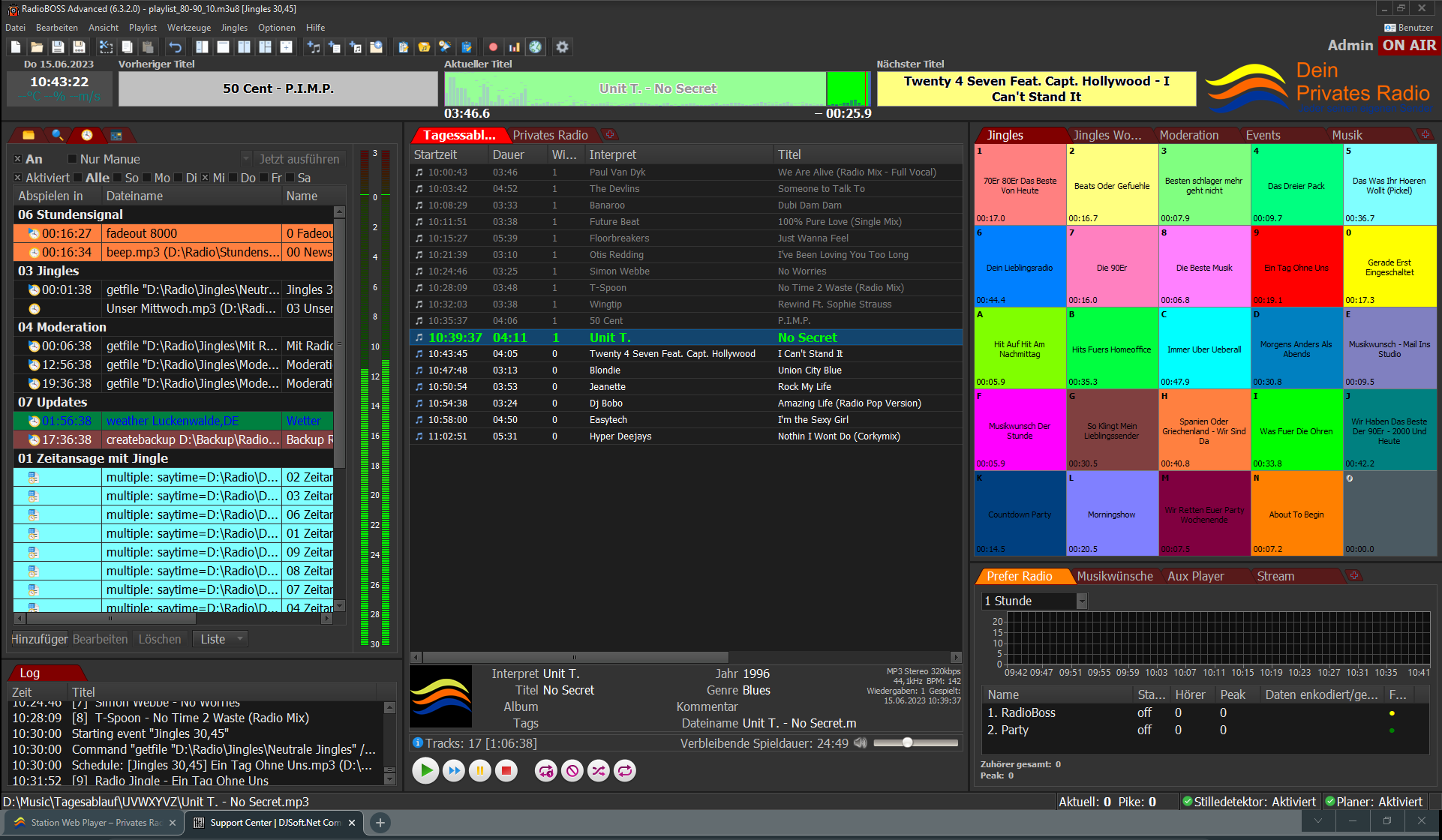The height and width of the screenshot is (840, 1442).
Task: Open the 'Liste' dropdown in the scheduler
Action: 220,639
